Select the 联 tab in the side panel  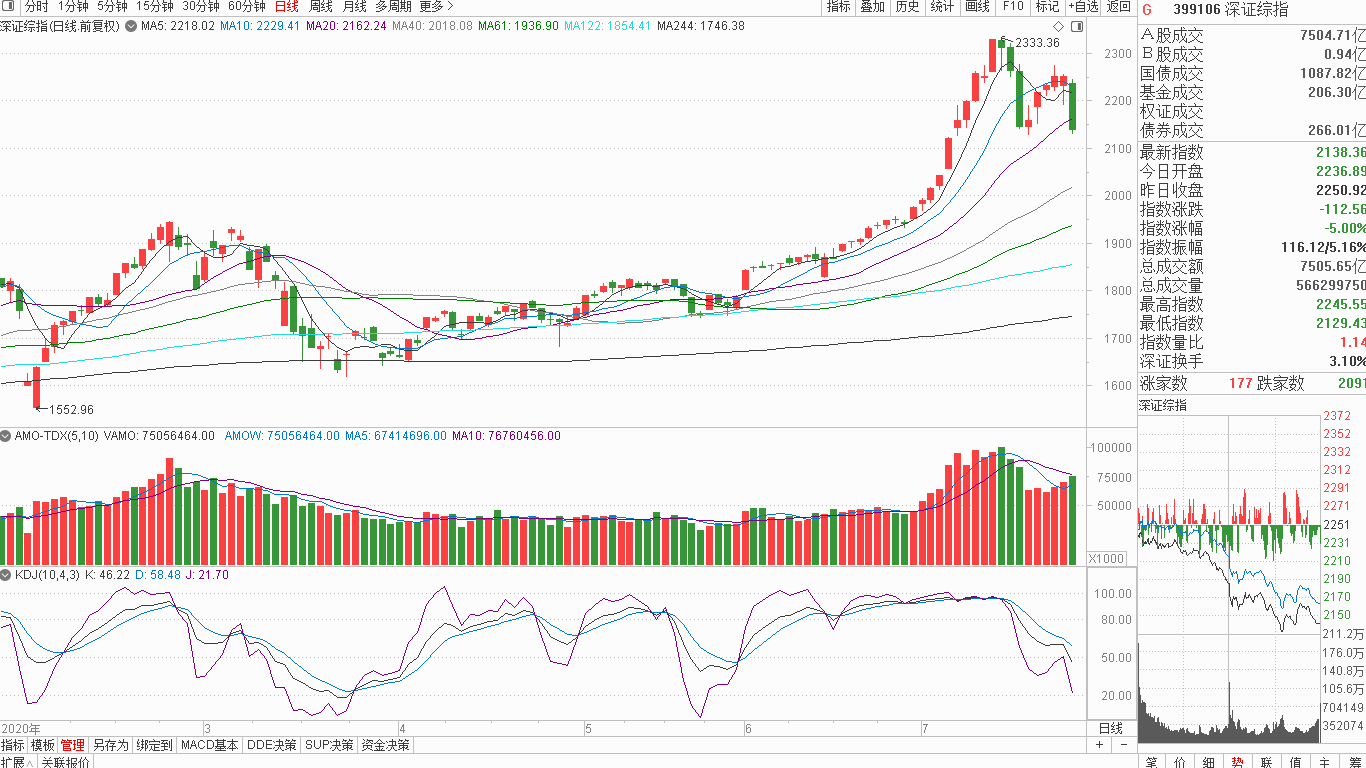point(1267,762)
